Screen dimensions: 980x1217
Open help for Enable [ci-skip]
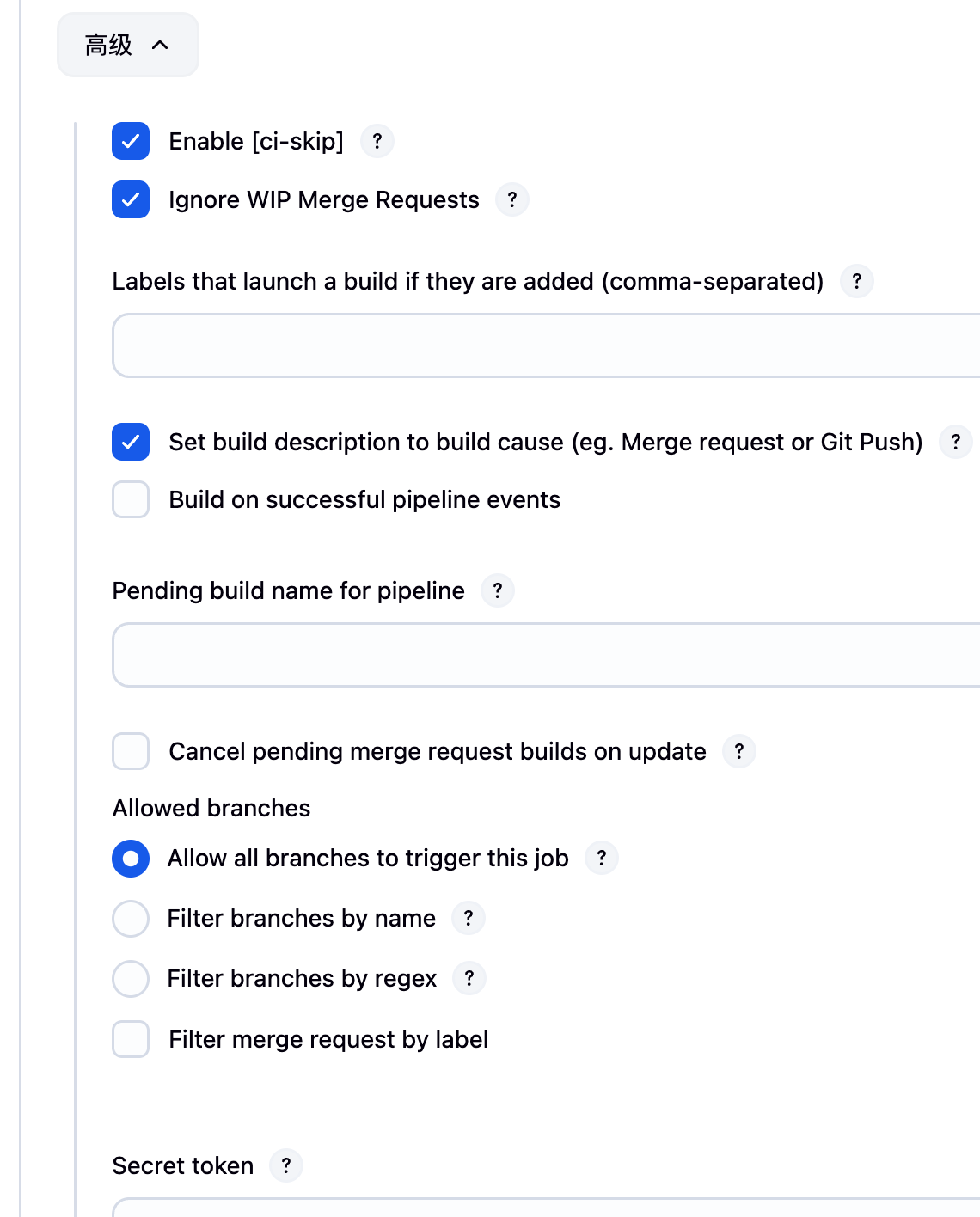coord(377,141)
